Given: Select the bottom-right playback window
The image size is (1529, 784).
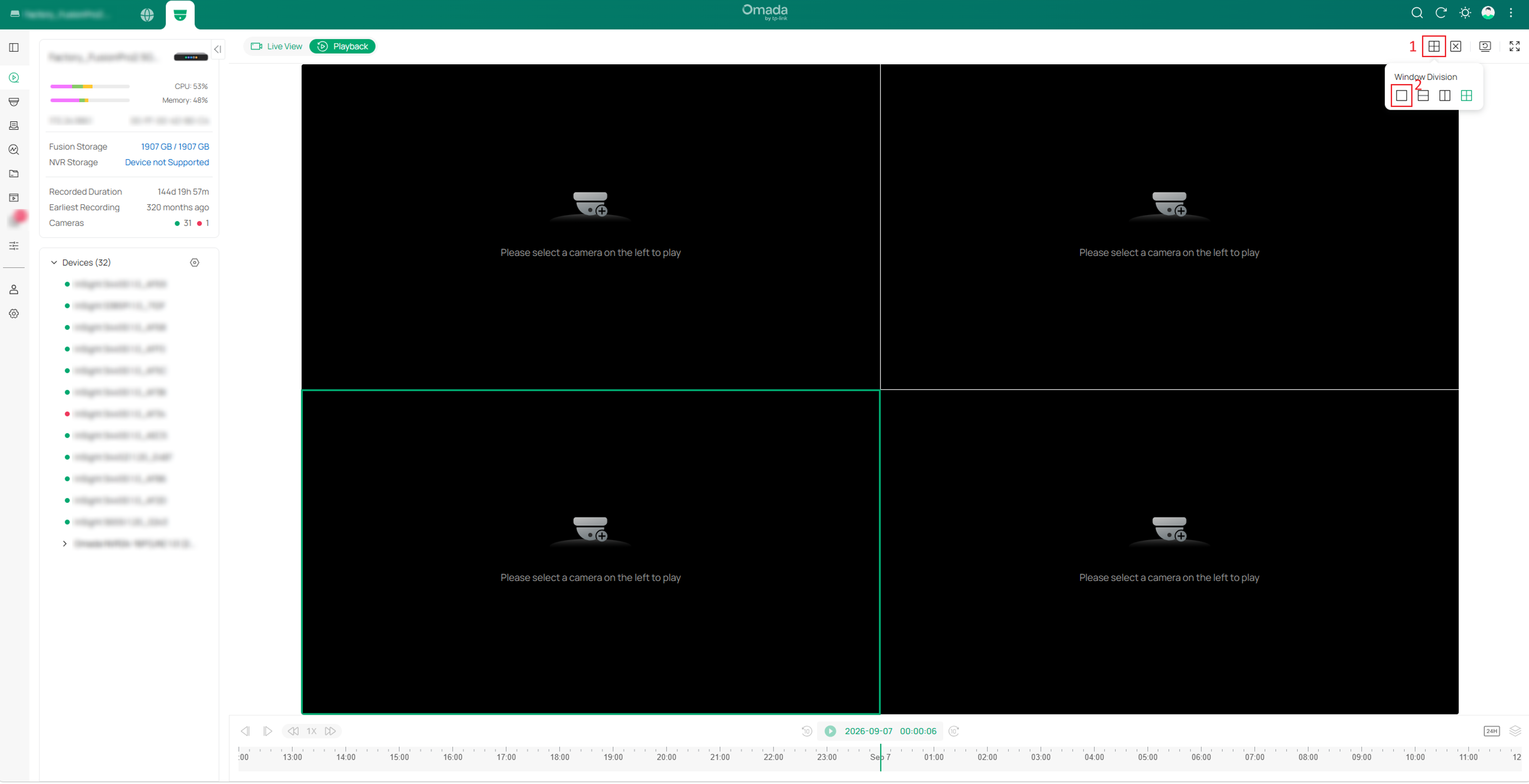Looking at the screenshot, I should click(1169, 552).
